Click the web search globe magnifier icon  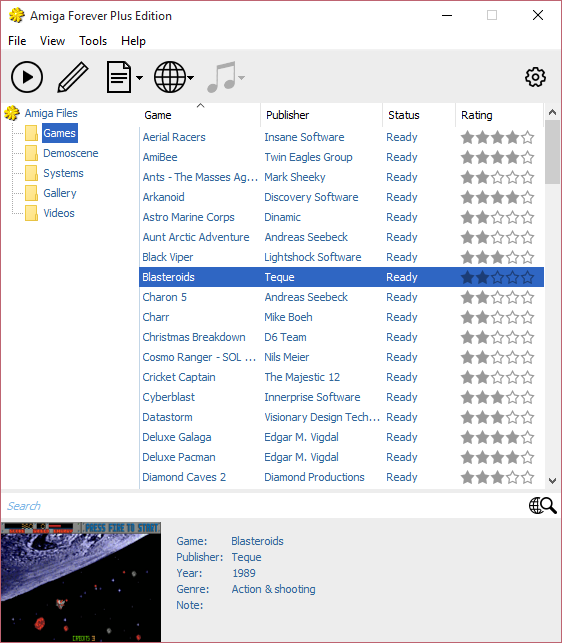(x=542, y=506)
